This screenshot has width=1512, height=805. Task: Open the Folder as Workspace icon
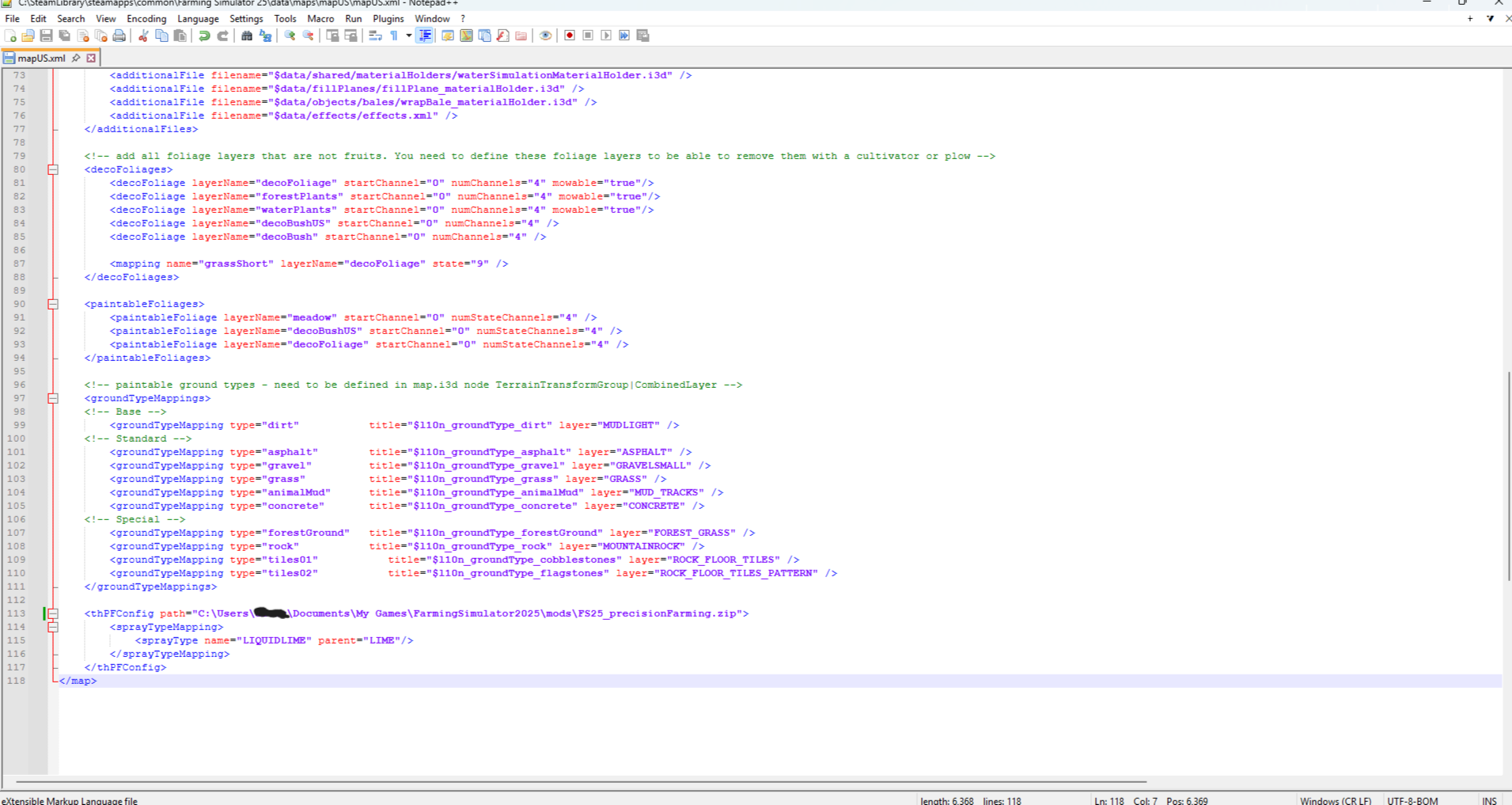tap(521, 36)
